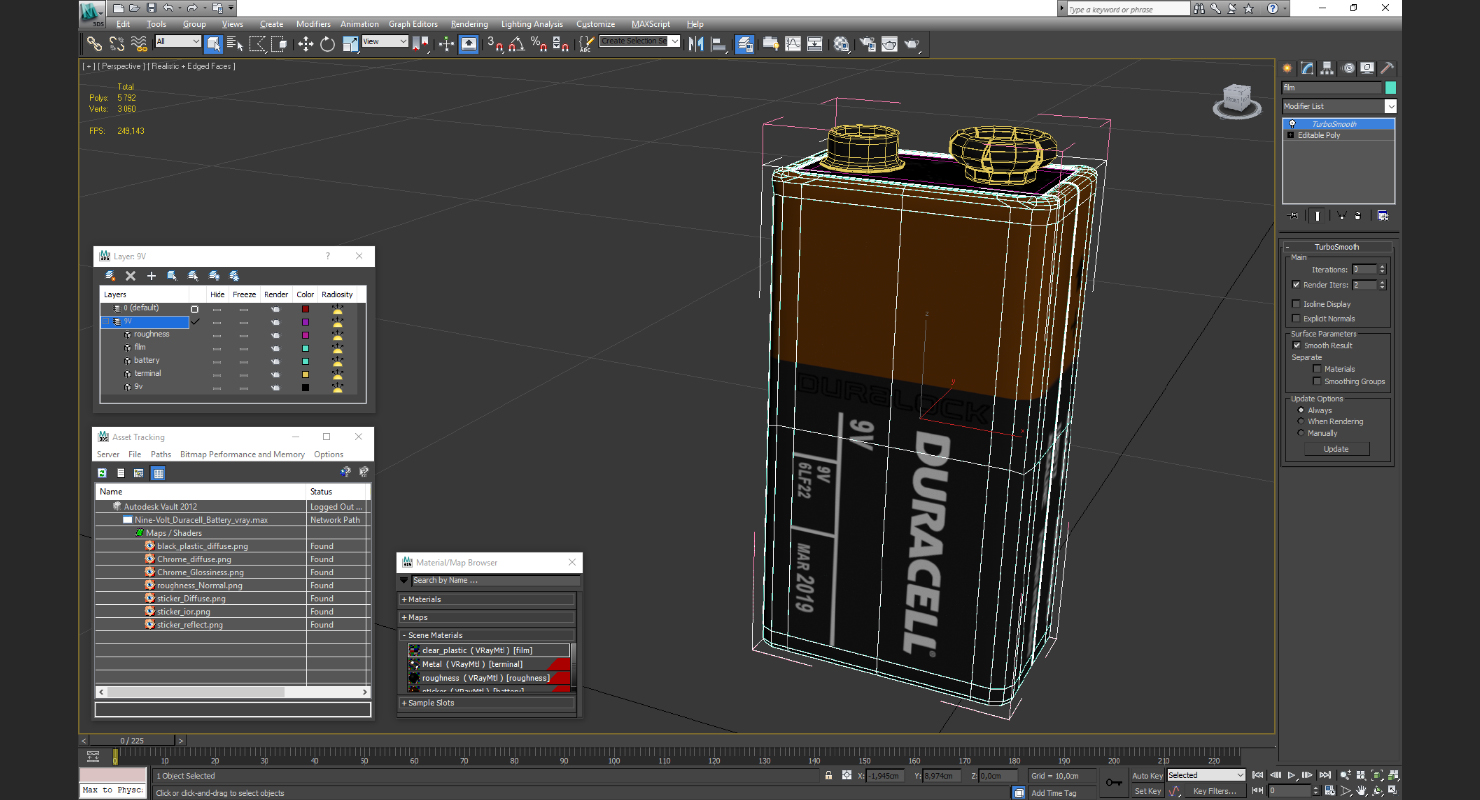The height and width of the screenshot is (800, 1480).
Task: Click add new layer plus icon
Action: coord(152,276)
